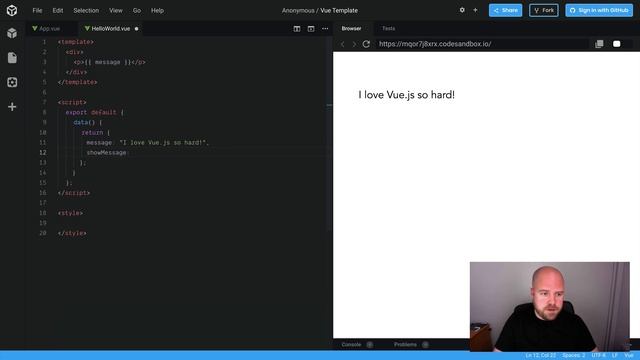Click LF line ending in status bar
Screen dimensions: 640x360
click(x=615, y=355)
